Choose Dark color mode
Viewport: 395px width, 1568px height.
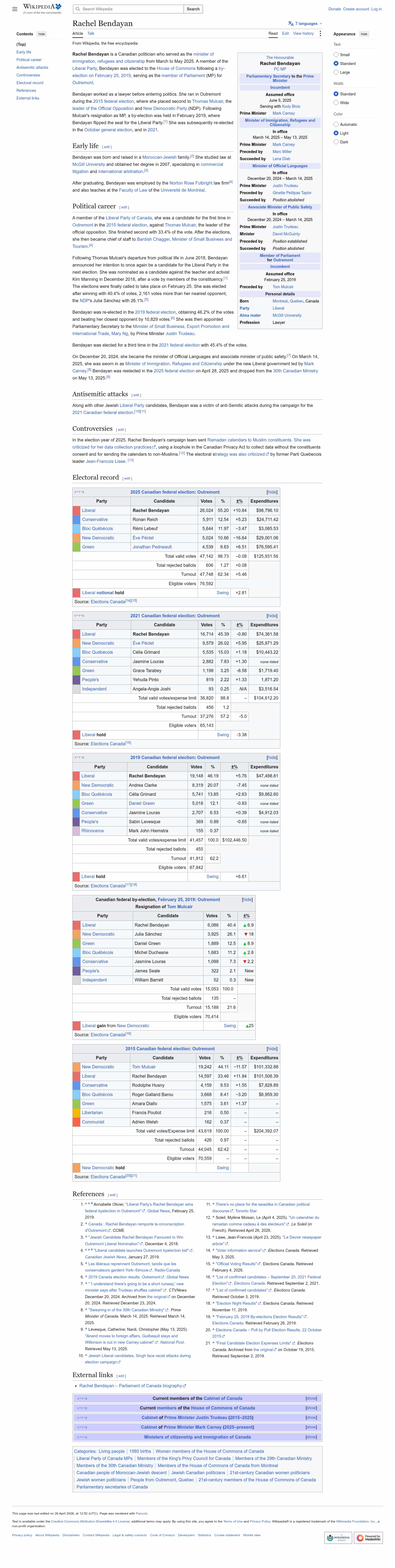[x=336, y=141]
